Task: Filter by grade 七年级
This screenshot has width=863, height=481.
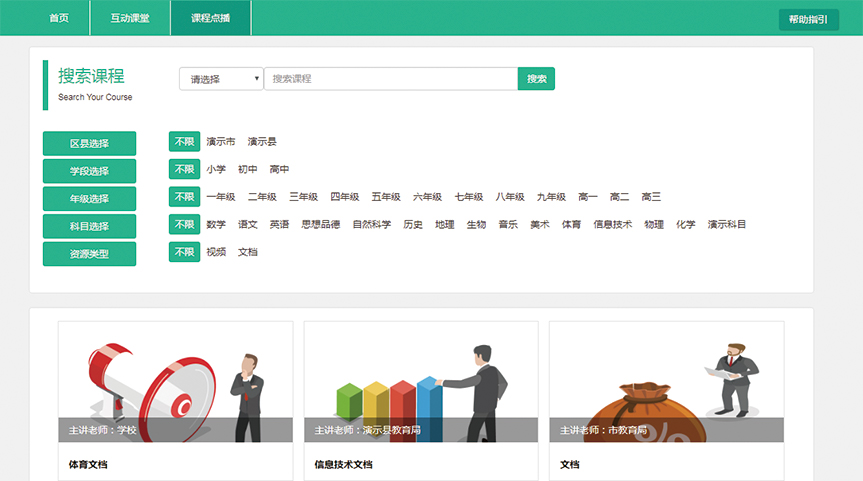Action: point(468,196)
